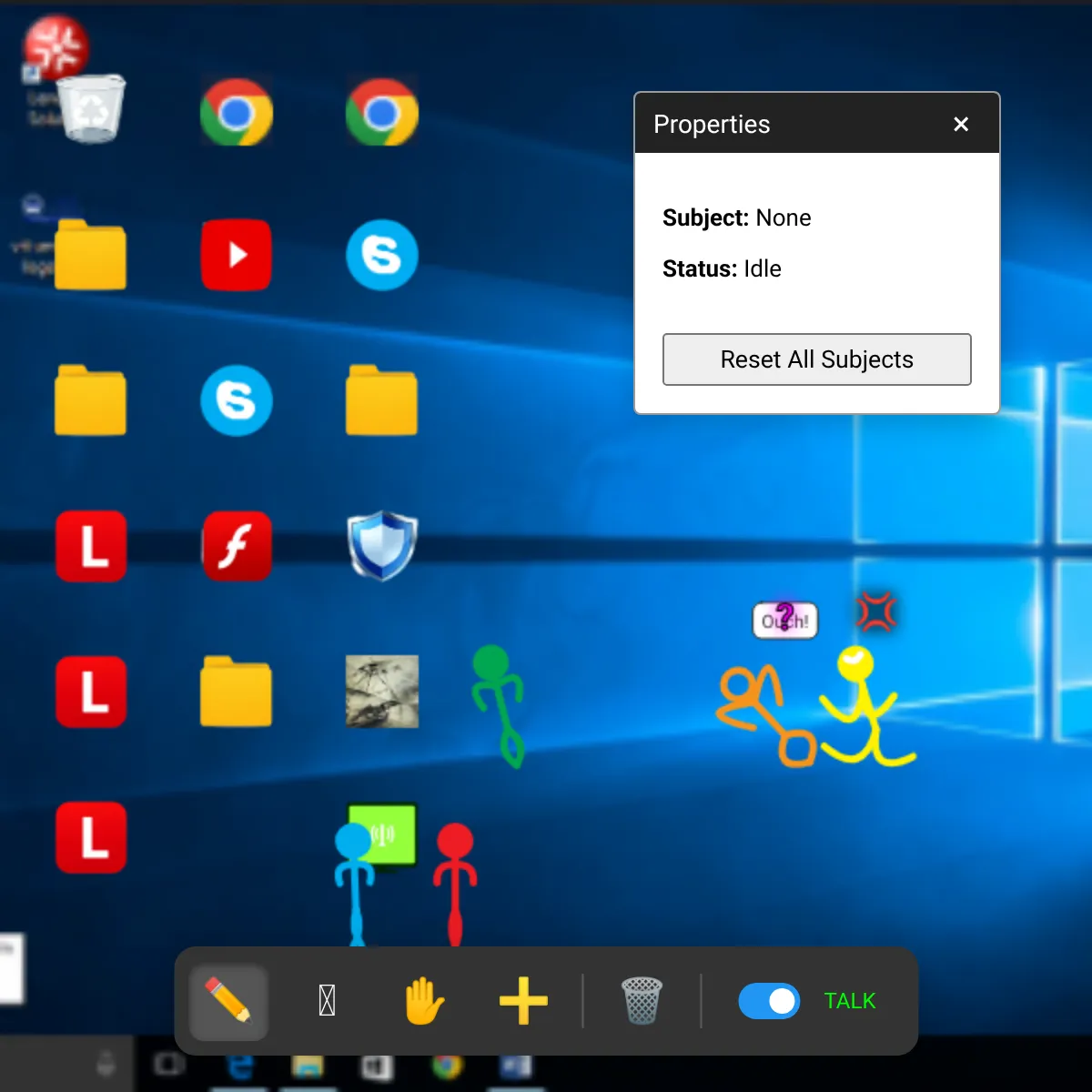1092x1092 pixels.
Task: Open the Skype icon below the YouTube icon
Action: (x=237, y=400)
